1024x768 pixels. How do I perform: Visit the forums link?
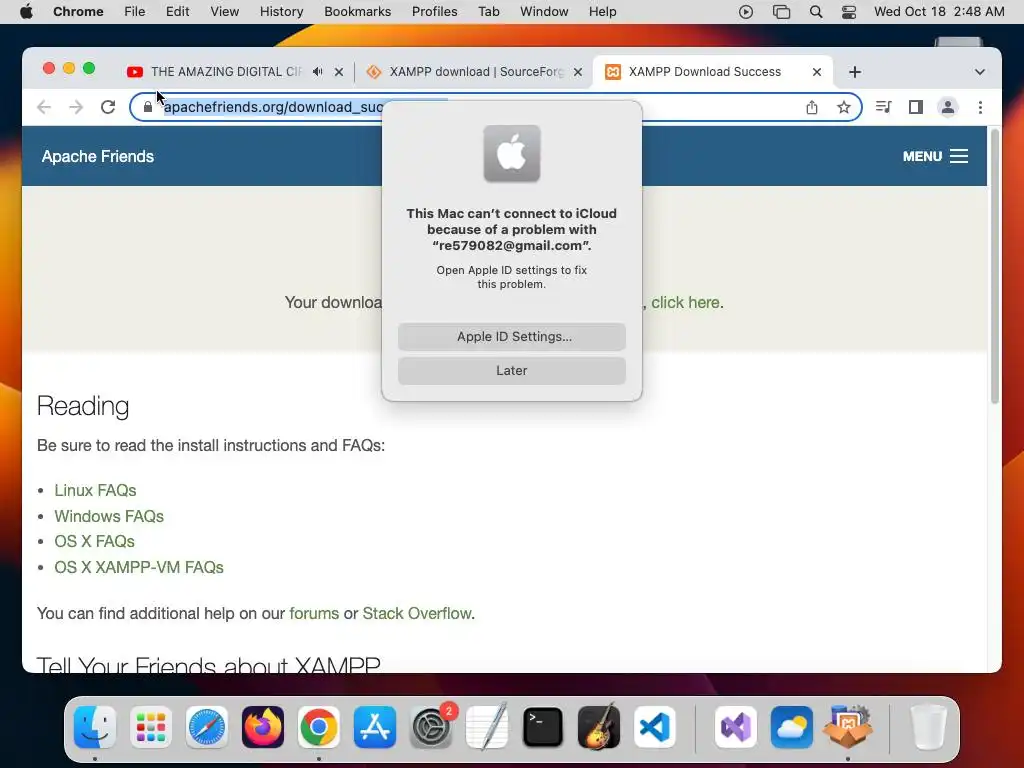(314, 614)
